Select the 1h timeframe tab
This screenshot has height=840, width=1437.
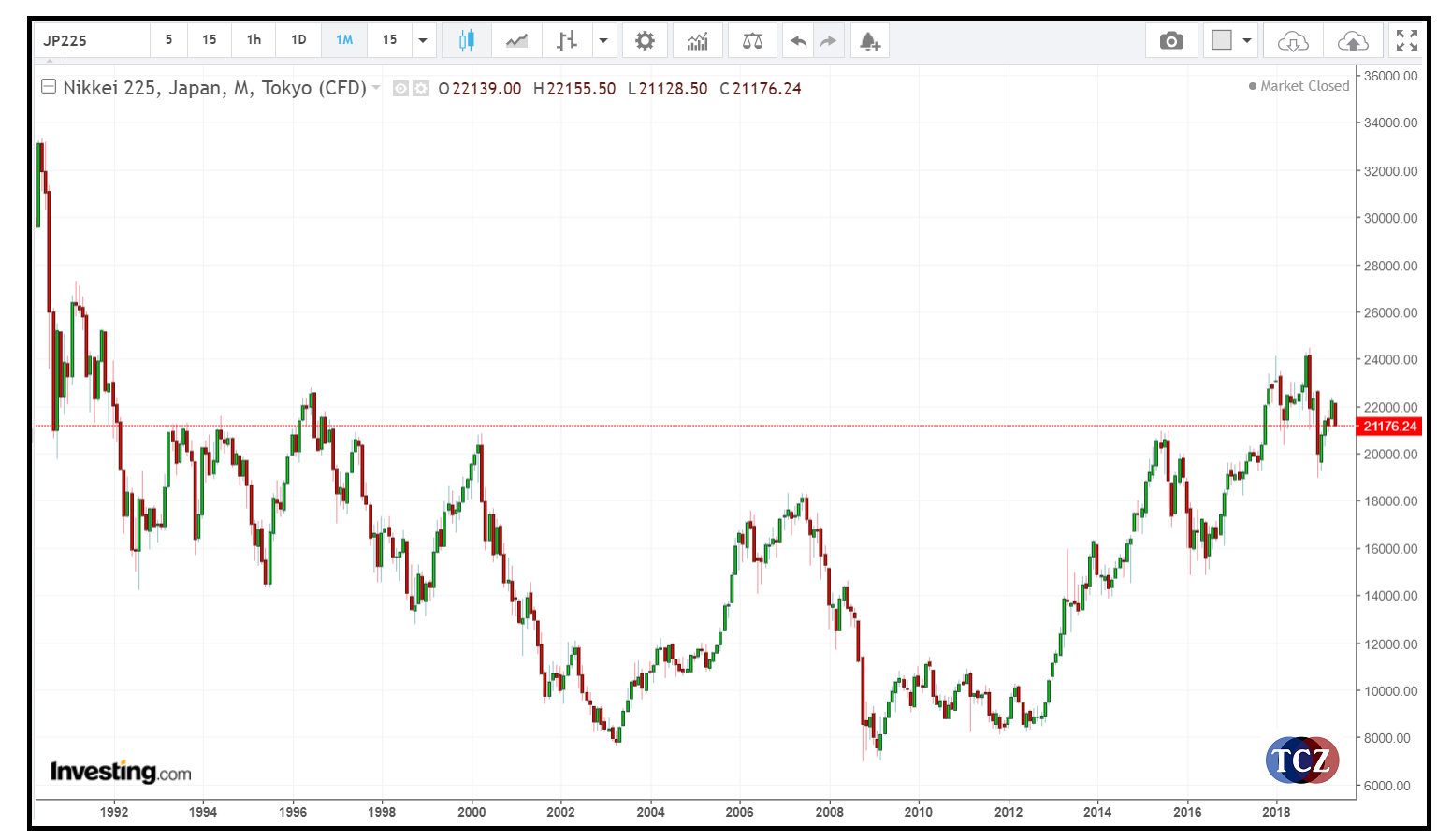coord(253,40)
